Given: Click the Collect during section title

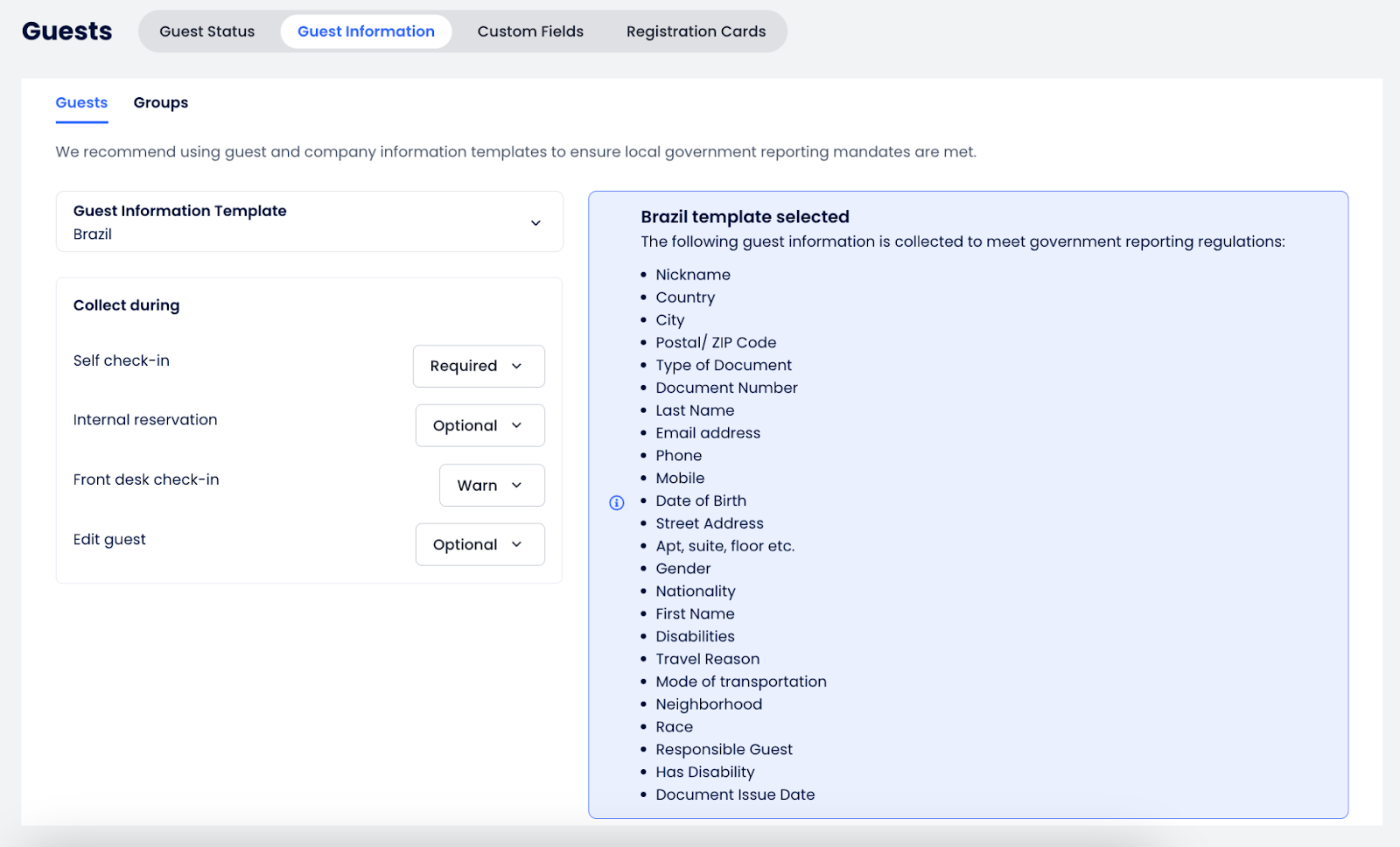Looking at the screenshot, I should [x=126, y=305].
